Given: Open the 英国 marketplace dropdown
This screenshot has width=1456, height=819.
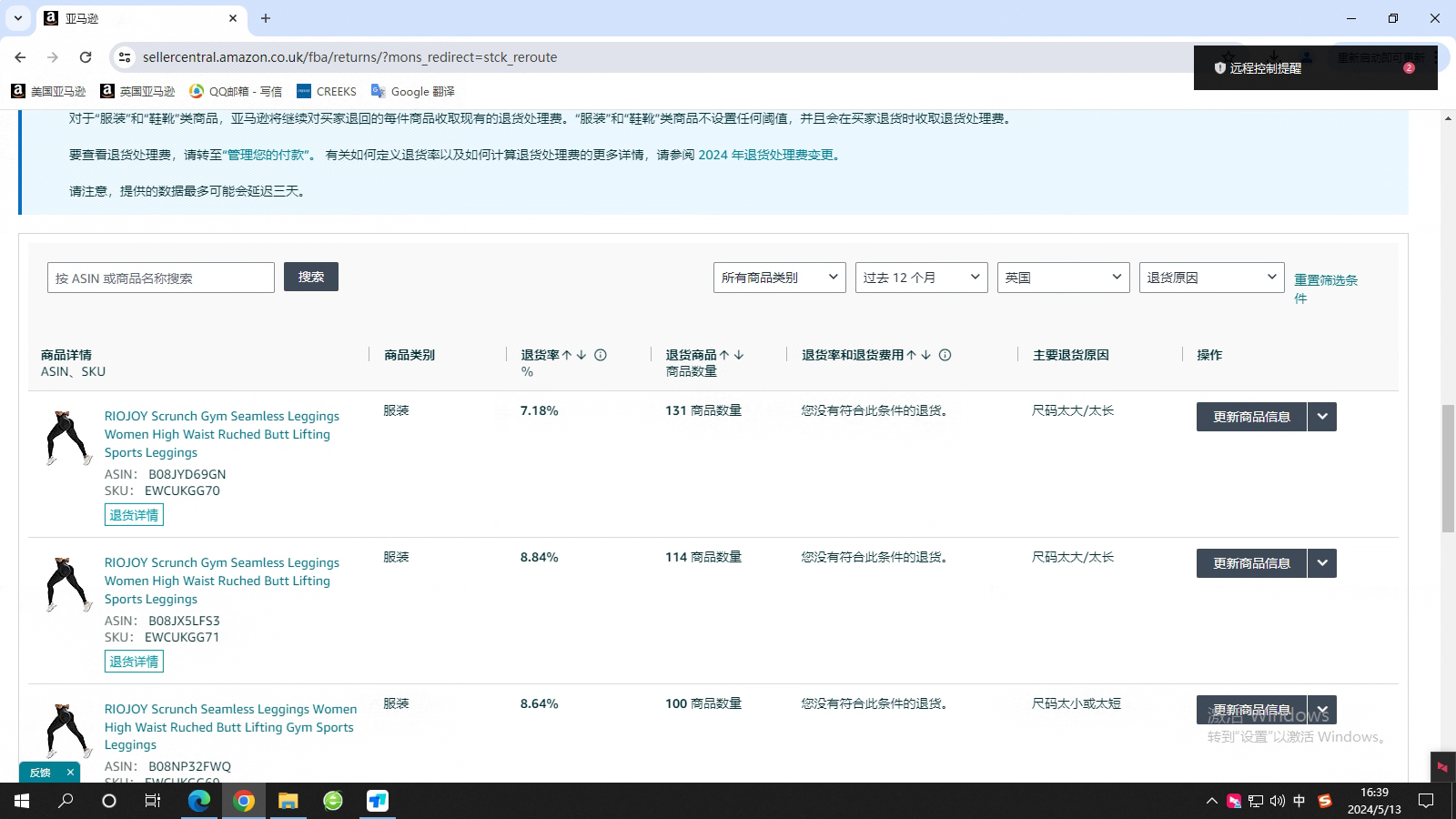Looking at the screenshot, I should pyautogui.click(x=1064, y=278).
